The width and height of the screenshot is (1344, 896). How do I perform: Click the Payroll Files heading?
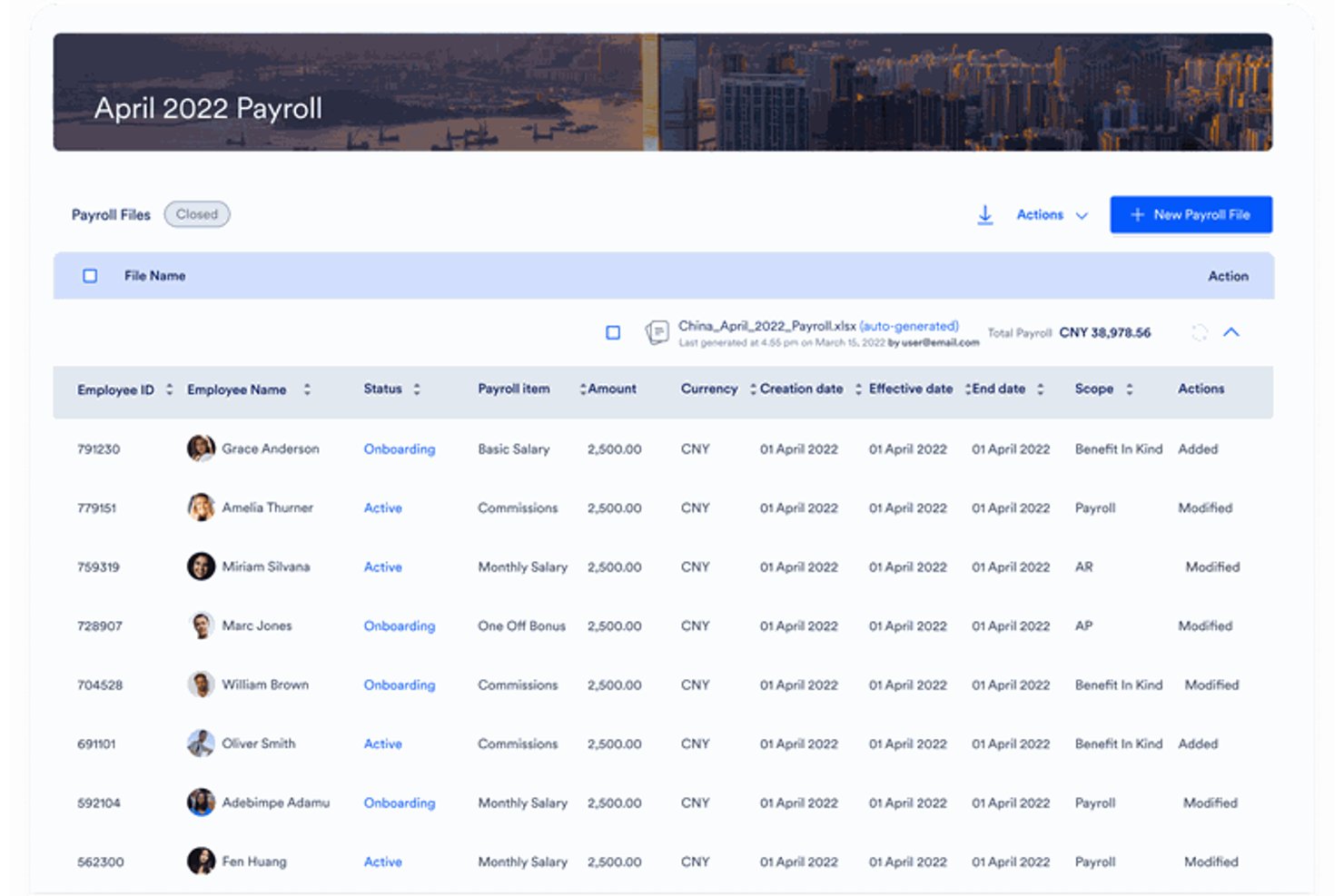[x=111, y=215]
